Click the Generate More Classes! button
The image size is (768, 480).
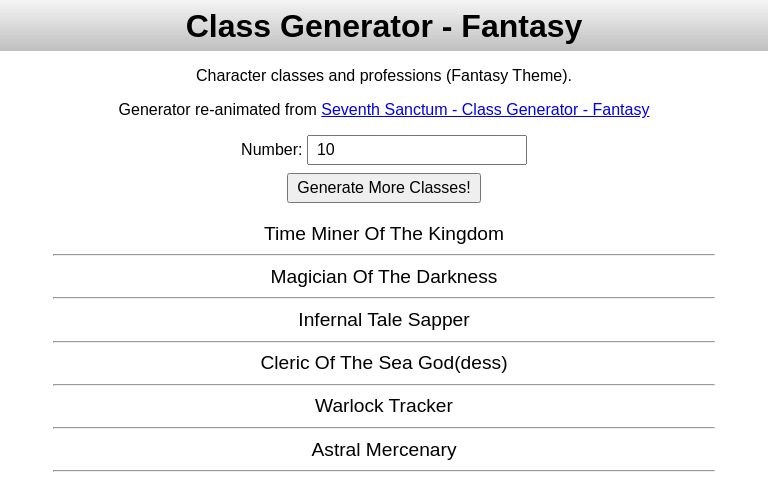tap(384, 188)
